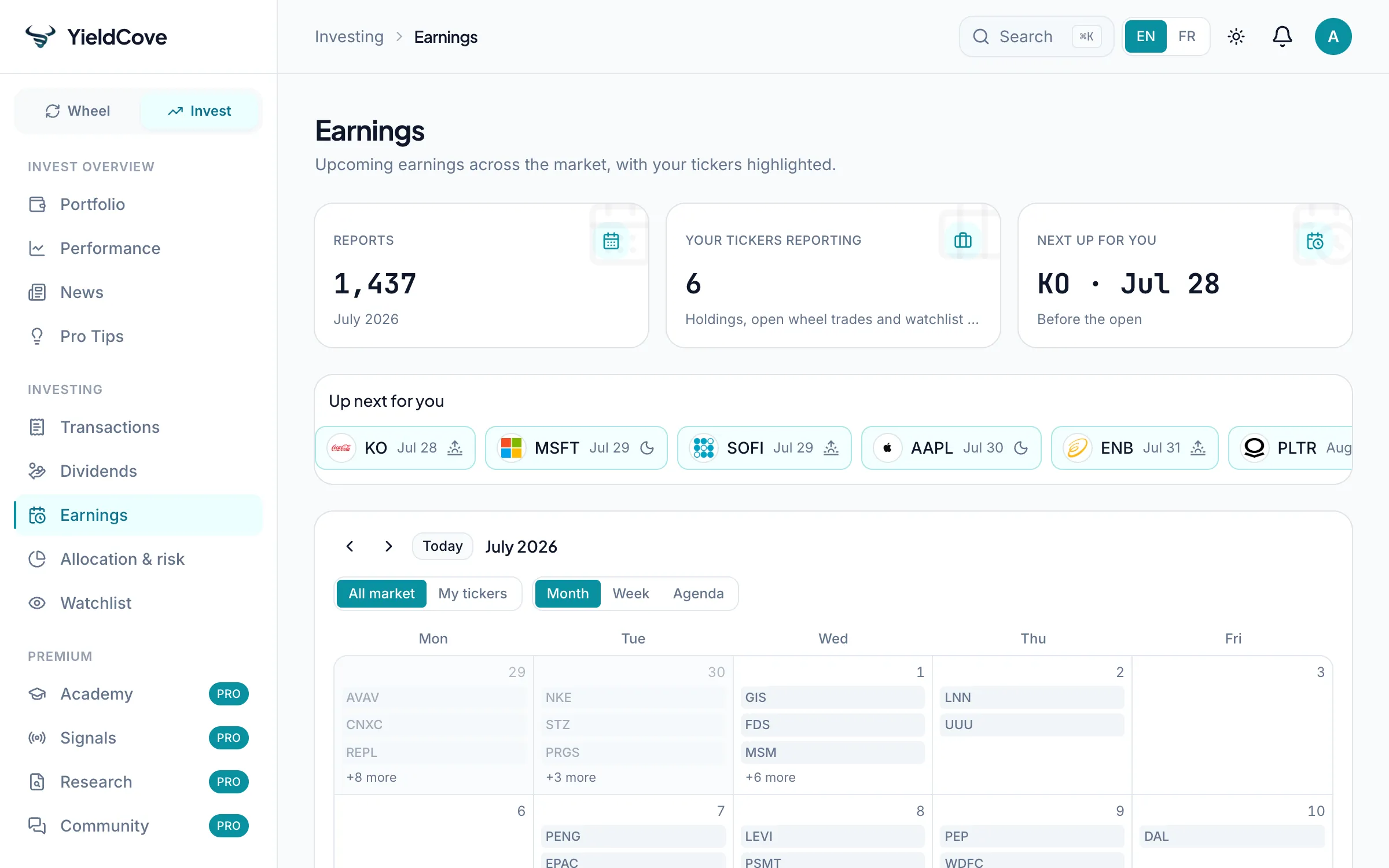Click the Signals broadcast icon
This screenshot has width=1389, height=868.
[37, 738]
